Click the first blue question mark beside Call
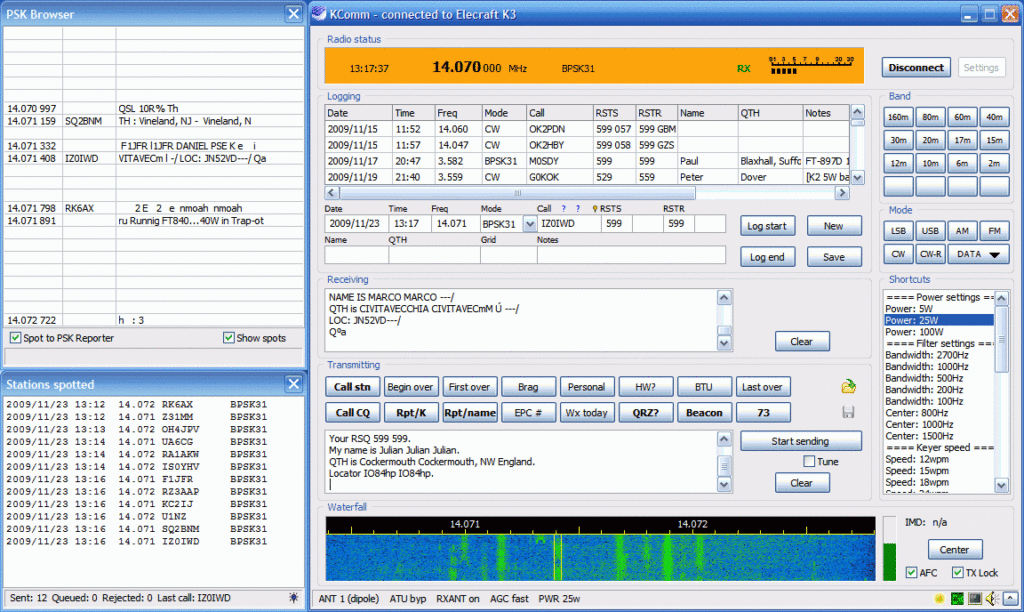The image size is (1024, 612). click(565, 209)
